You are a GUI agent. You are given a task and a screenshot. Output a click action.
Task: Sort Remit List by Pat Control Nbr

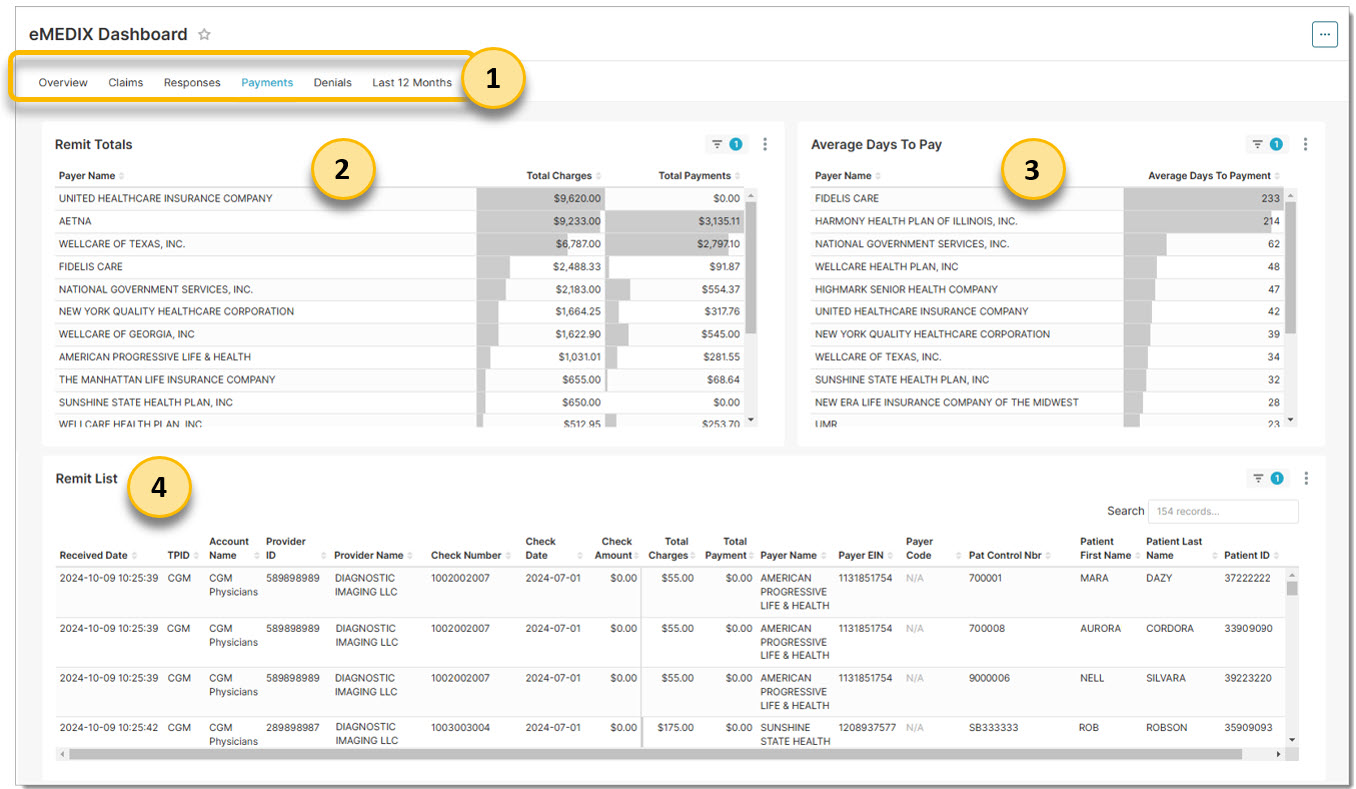point(1012,556)
